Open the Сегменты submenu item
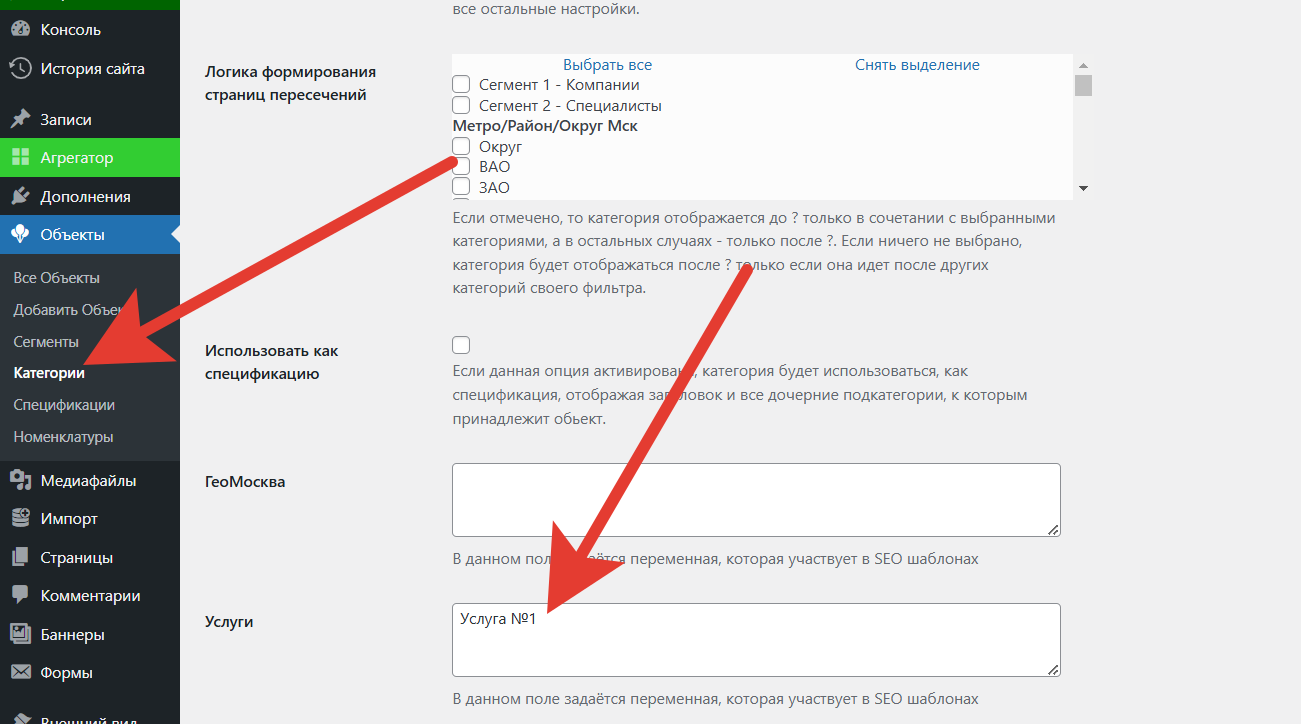The height and width of the screenshot is (724, 1301). (46, 342)
